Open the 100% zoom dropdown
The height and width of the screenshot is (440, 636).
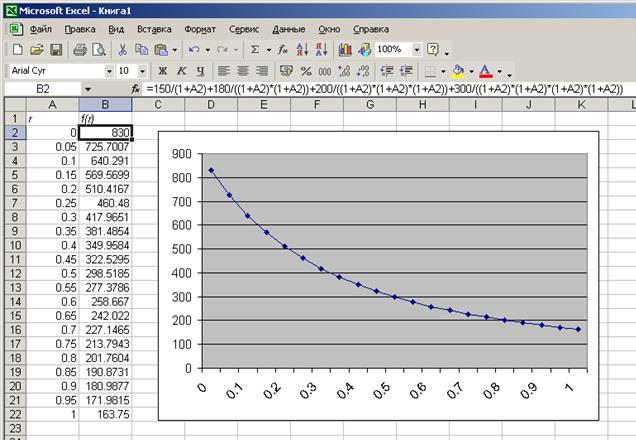(416, 49)
